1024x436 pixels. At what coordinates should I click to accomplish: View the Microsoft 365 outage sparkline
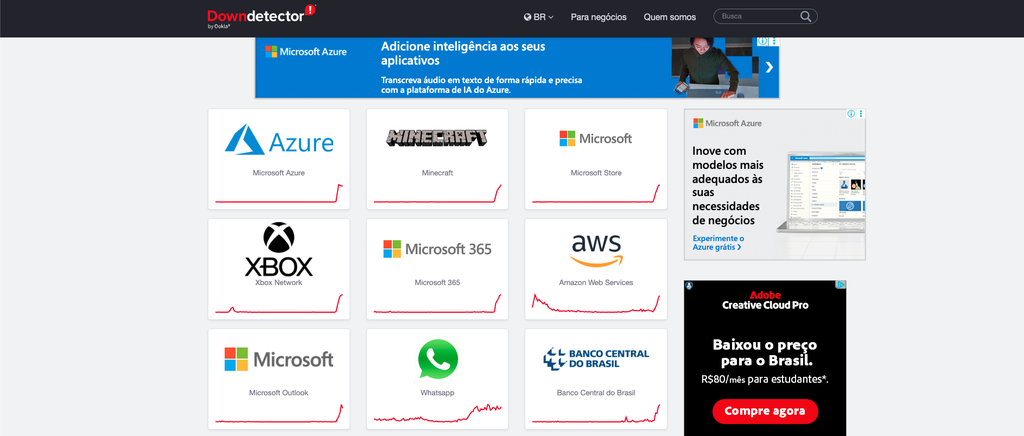pyautogui.click(x=437, y=304)
